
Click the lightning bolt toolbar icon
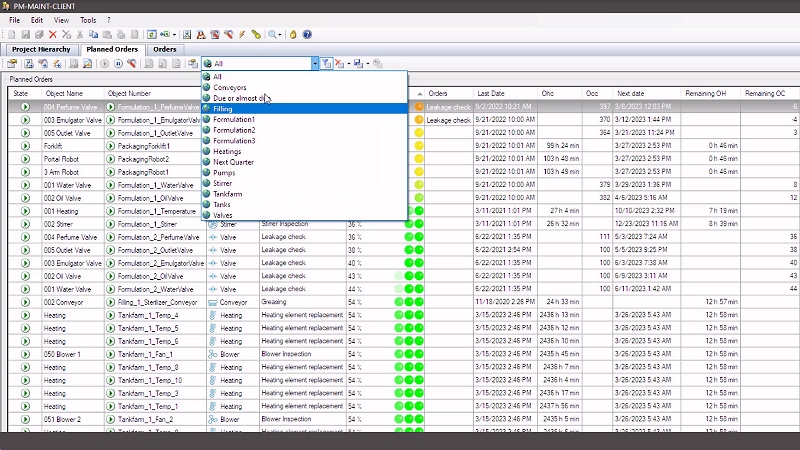point(242,35)
